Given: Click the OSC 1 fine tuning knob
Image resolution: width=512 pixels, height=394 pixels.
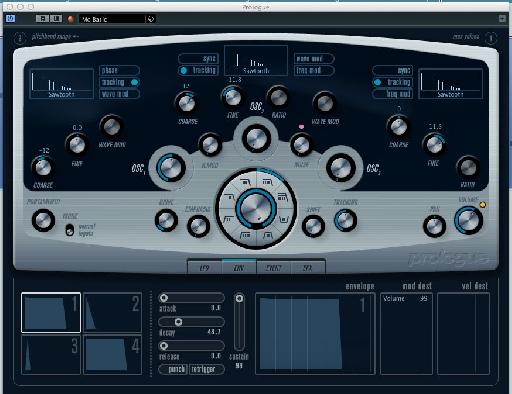Looking at the screenshot, I should [77, 145].
